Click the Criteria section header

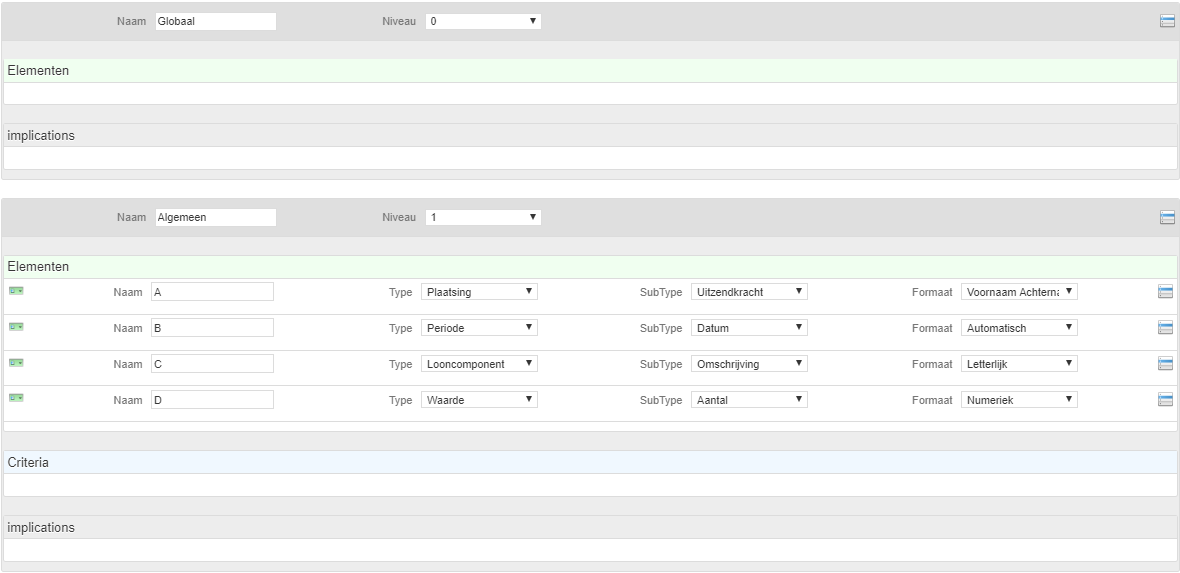pos(590,462)
